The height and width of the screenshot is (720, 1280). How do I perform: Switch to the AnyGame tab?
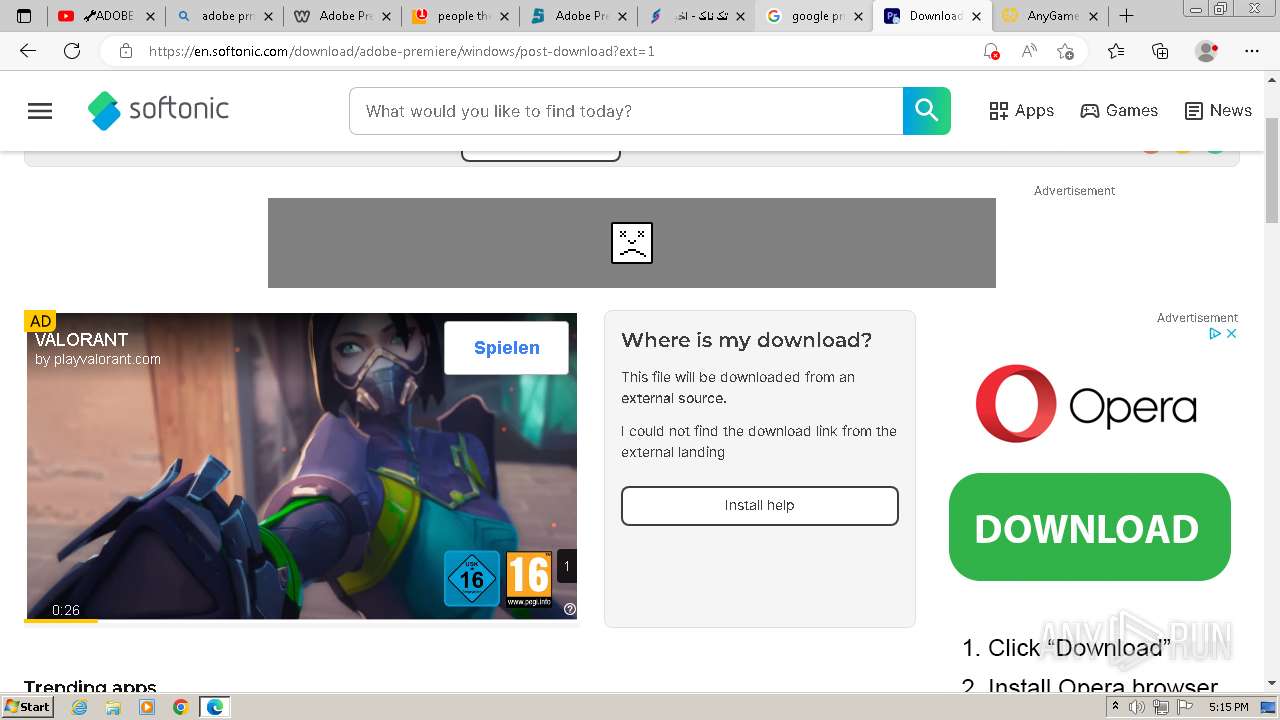coord(1051,16)
